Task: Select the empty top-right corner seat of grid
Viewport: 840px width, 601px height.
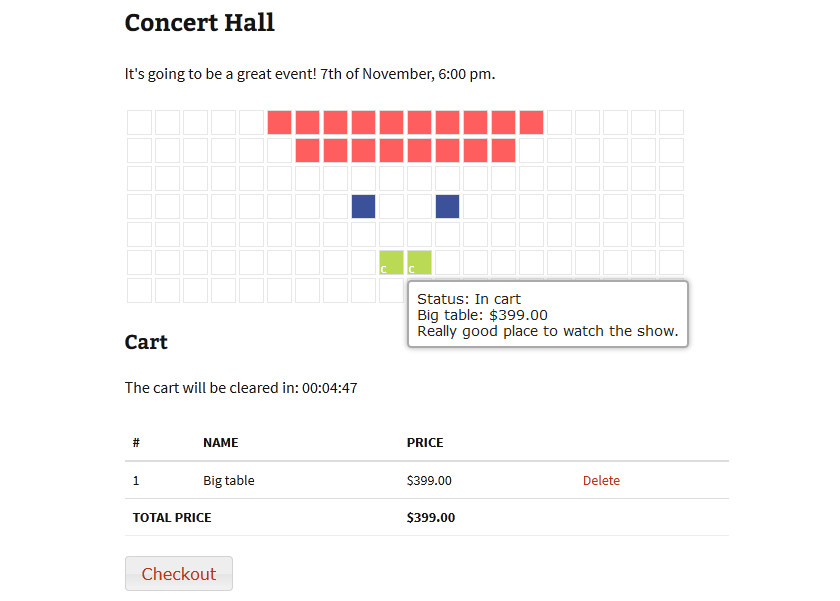Action: [x=672, y=122]
